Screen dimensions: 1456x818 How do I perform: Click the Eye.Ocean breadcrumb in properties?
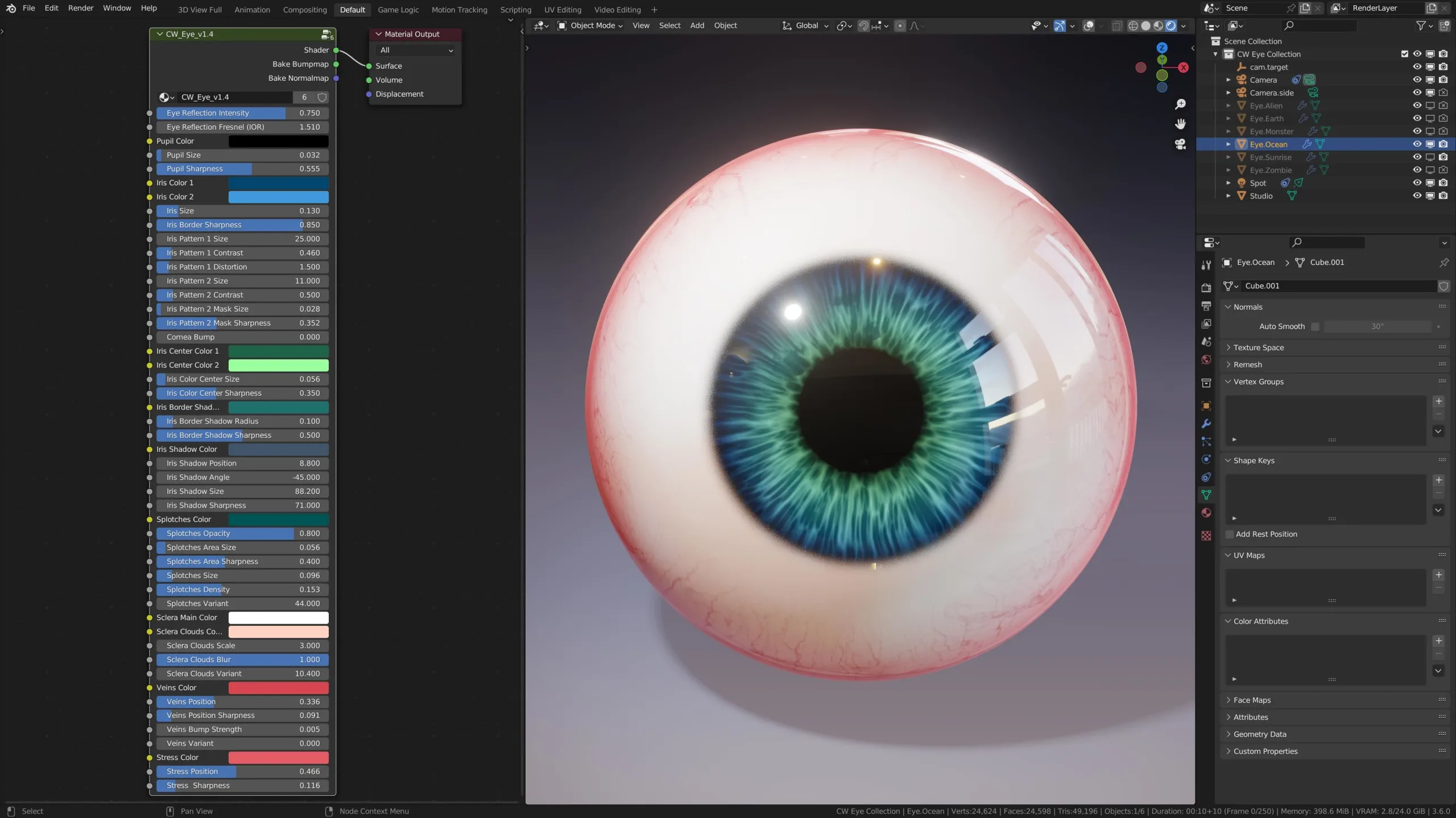[1255, 263]
